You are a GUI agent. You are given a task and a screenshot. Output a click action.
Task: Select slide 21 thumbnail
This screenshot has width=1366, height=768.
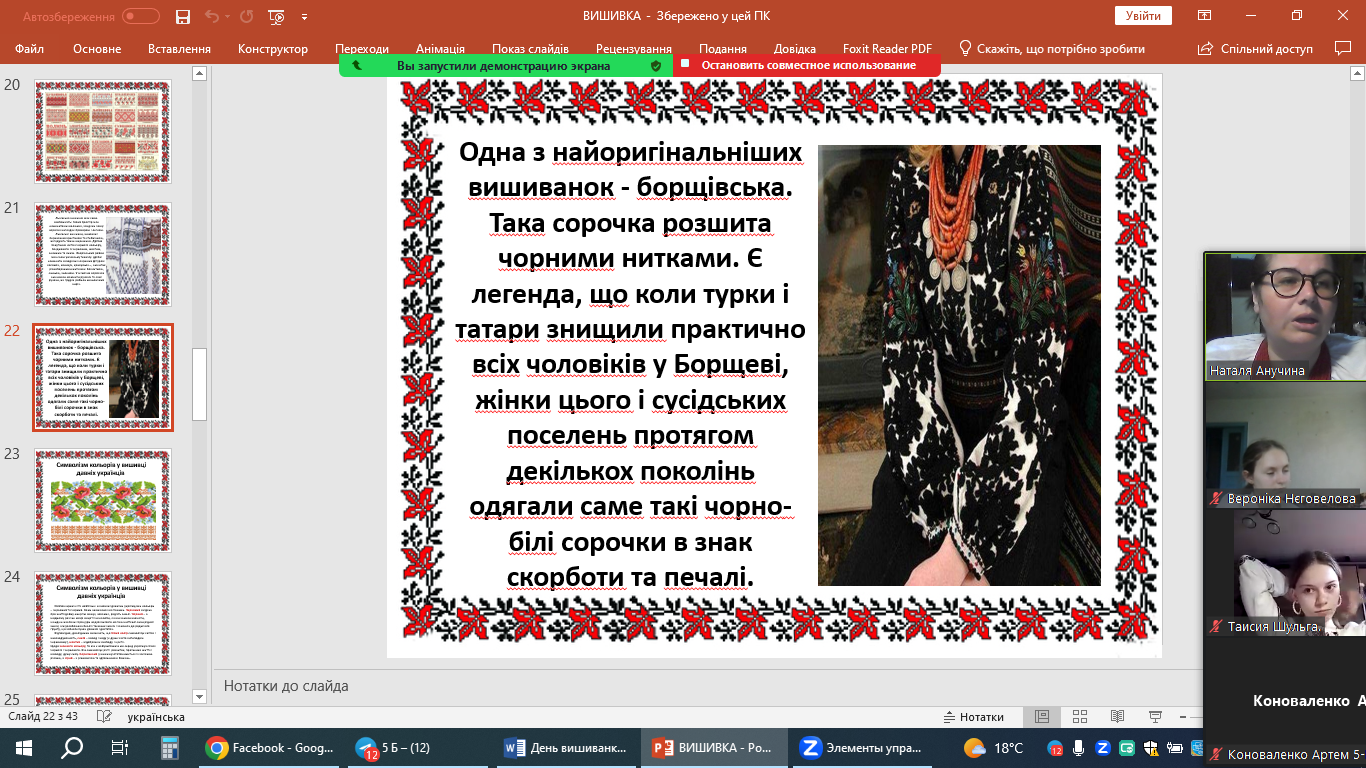point(104,254)
